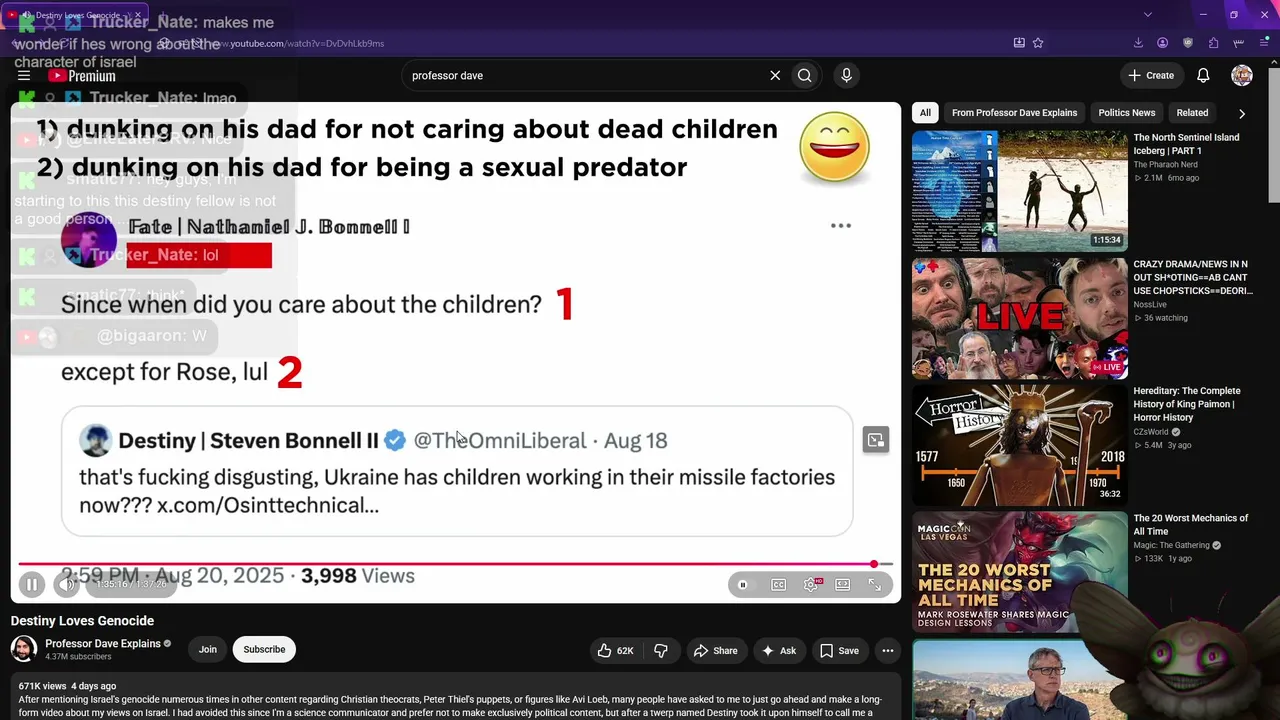1280x720 pixels.
Task: Focus the YouTube search field
Action: tap(586, 75)
